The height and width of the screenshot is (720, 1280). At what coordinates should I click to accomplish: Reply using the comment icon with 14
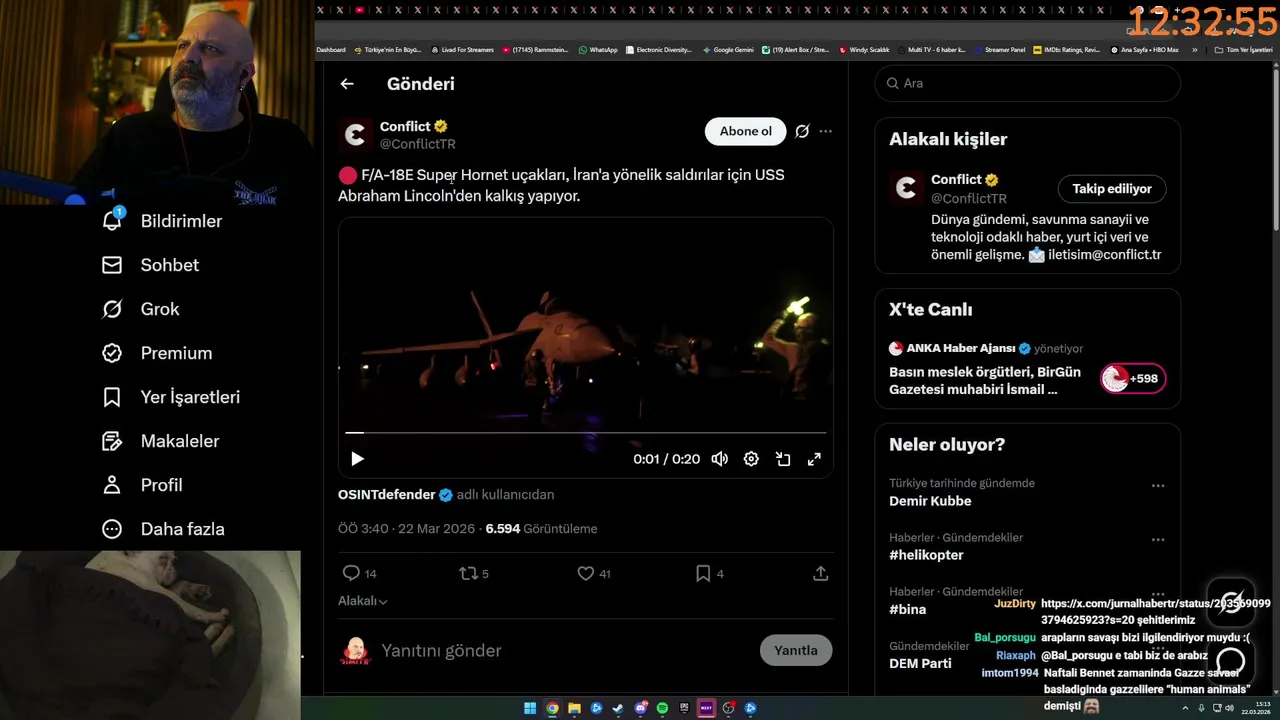(x=359, y=573)
